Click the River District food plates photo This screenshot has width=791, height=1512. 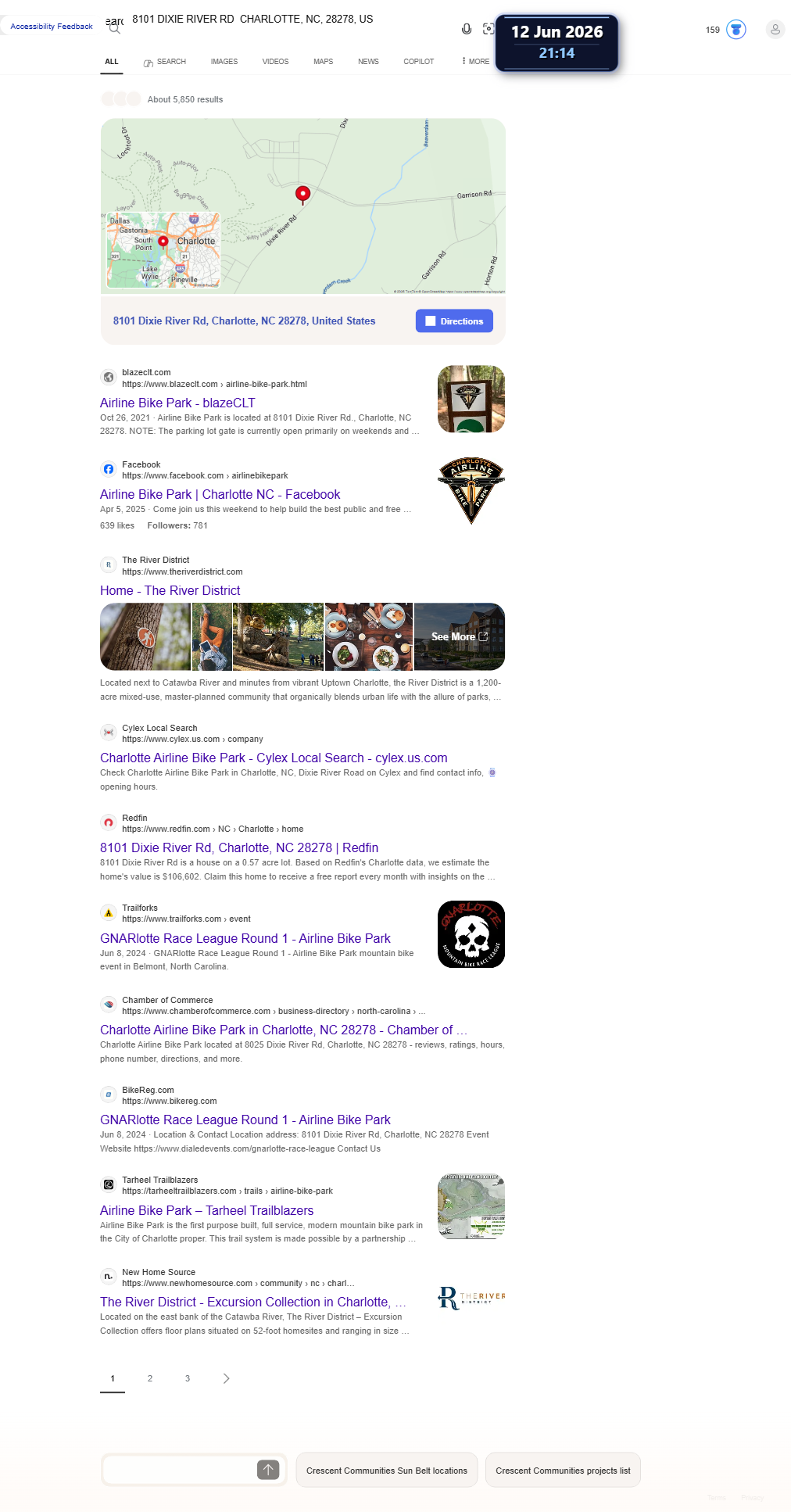369,636
